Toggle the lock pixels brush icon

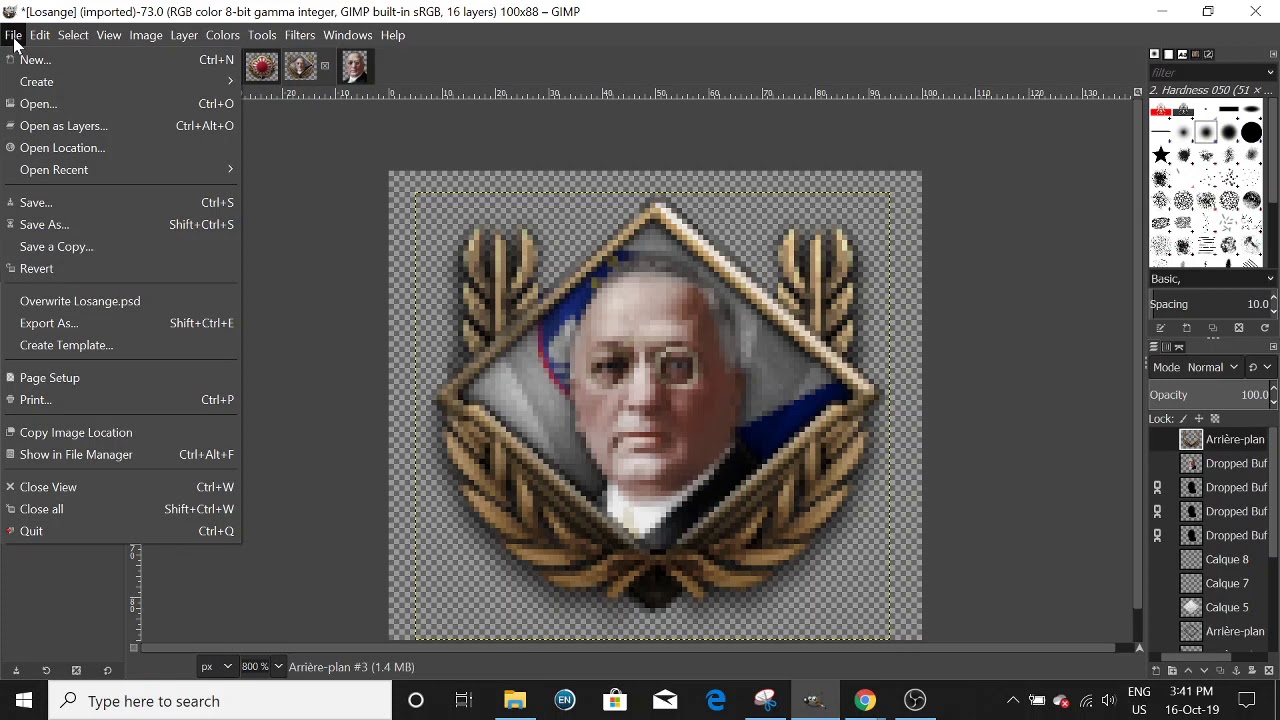pyautogui.click(x=1184, y=419)
